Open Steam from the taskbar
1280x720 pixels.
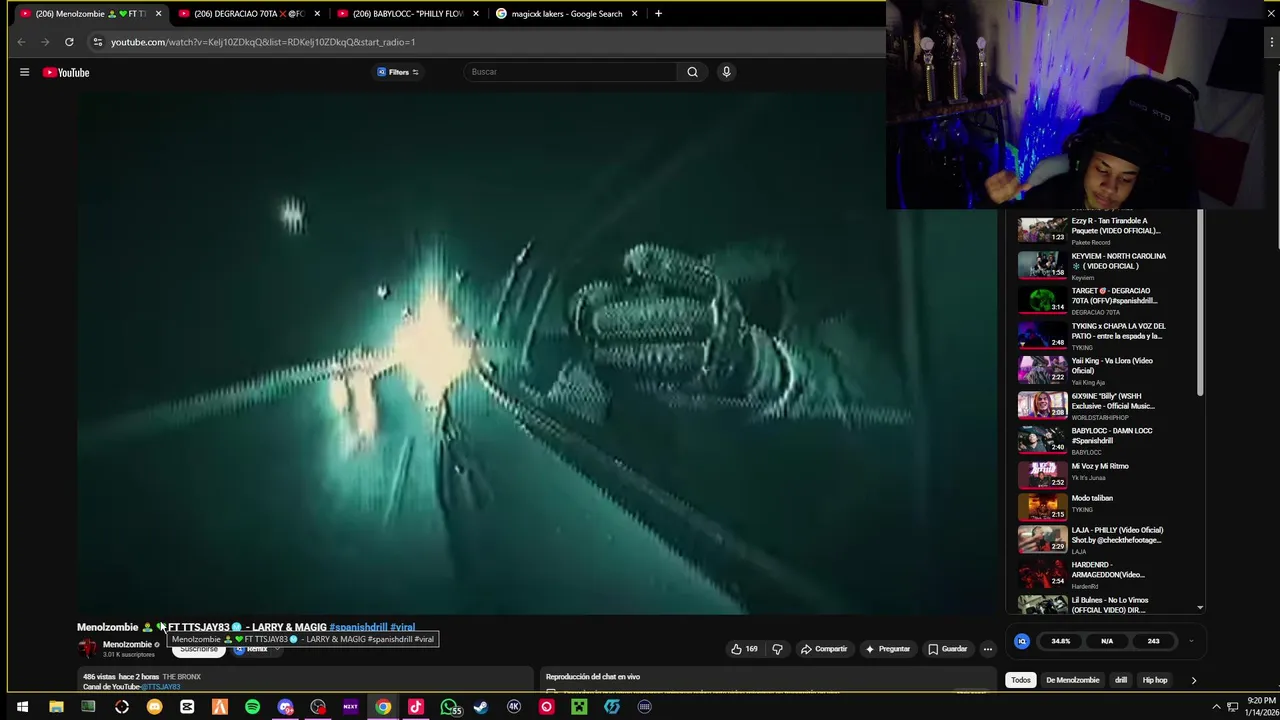pos(481,707)
